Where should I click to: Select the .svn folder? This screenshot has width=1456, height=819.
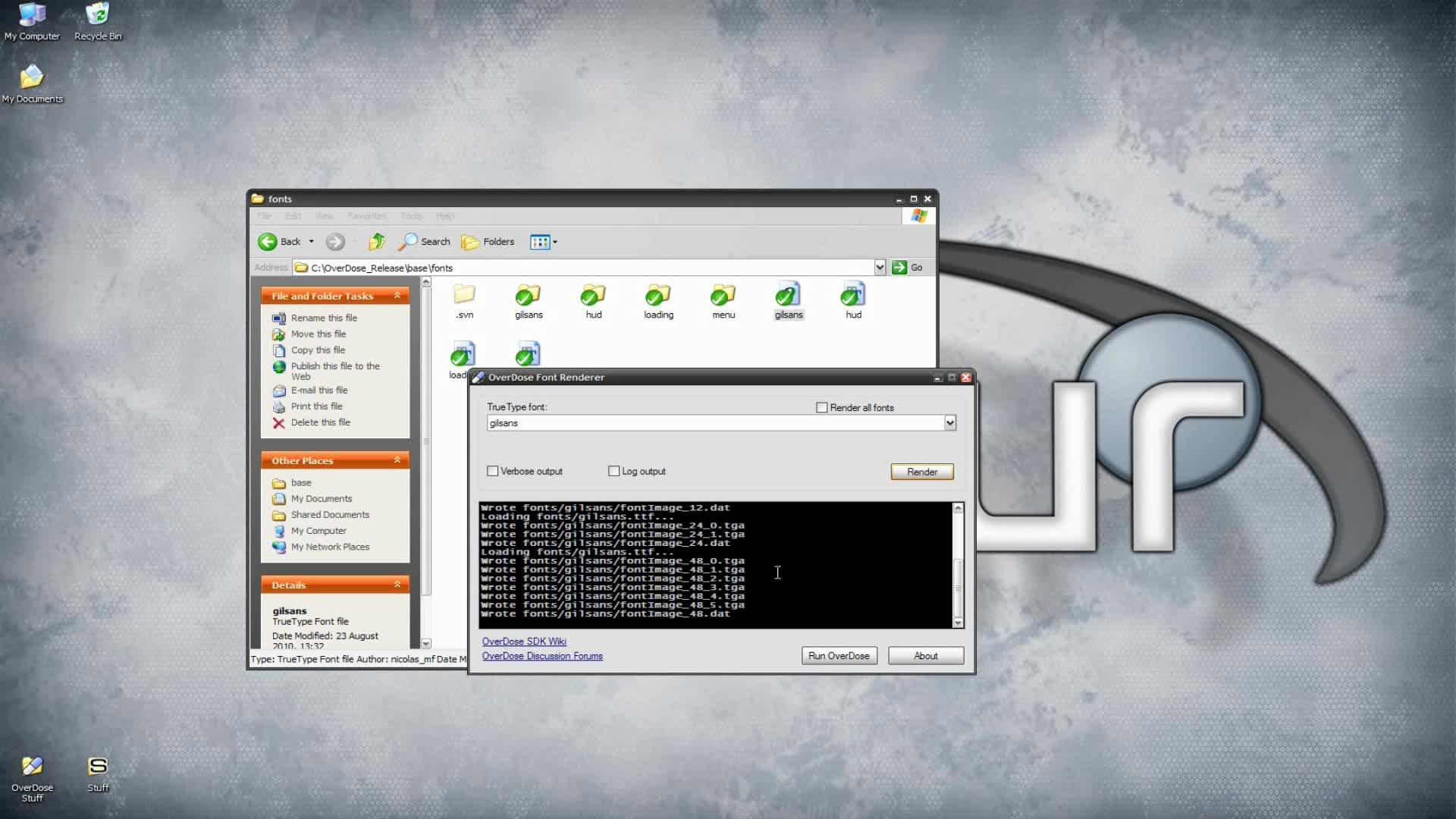tap(464, 301)
